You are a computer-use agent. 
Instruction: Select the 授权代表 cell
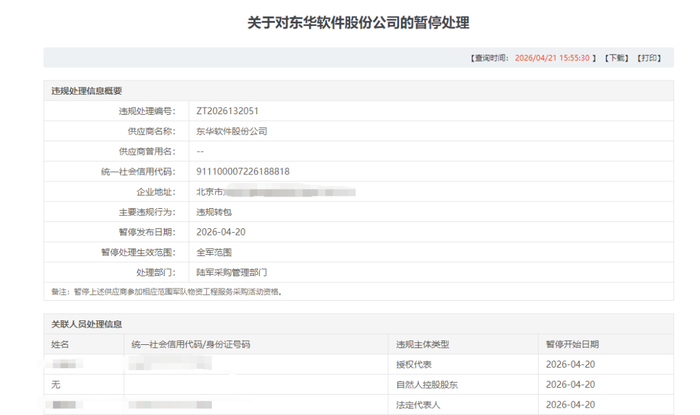(x=413, y=365)
